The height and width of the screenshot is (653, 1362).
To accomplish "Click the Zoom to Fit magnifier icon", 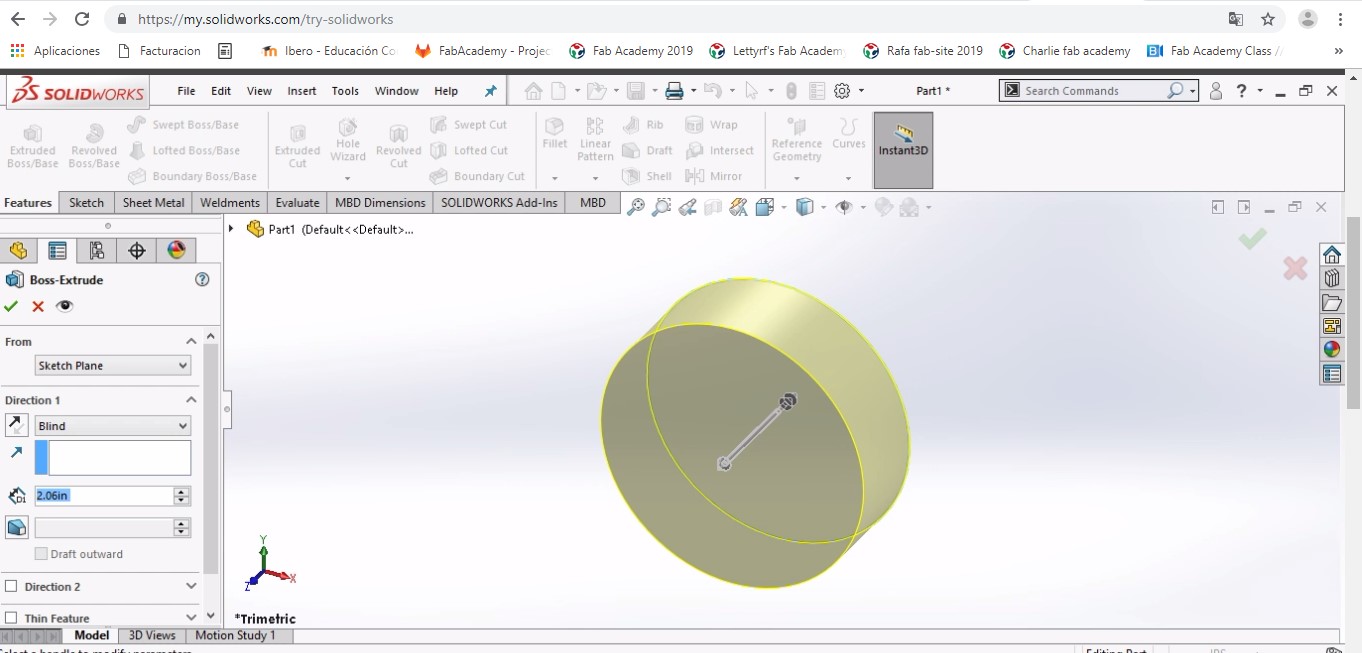I will (635, 207).
